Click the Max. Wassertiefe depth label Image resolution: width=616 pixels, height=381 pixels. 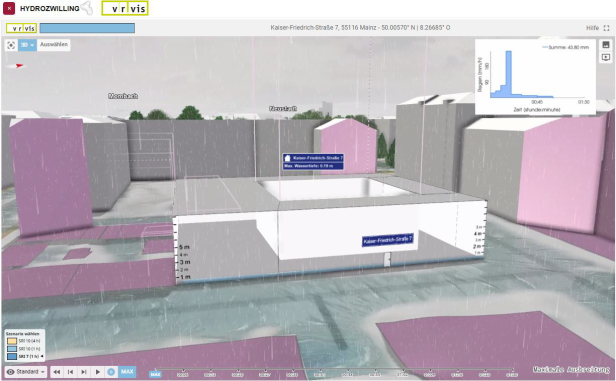(x=313, y=166)
